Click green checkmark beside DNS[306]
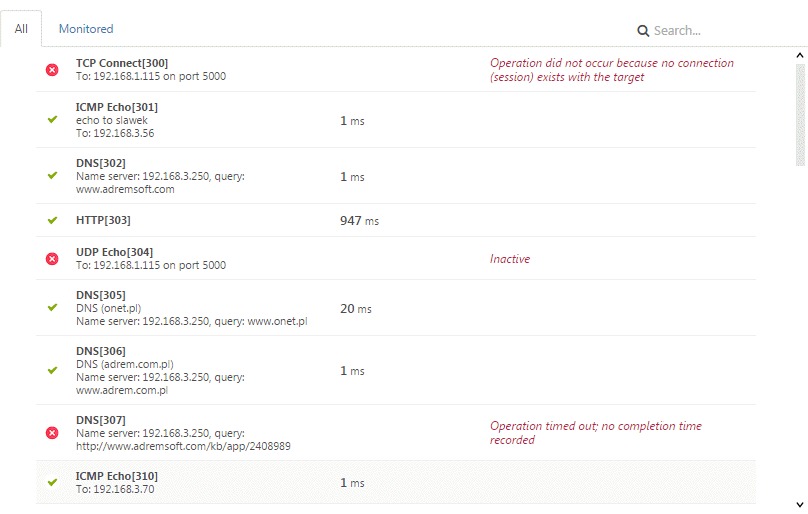 (53, 370)
